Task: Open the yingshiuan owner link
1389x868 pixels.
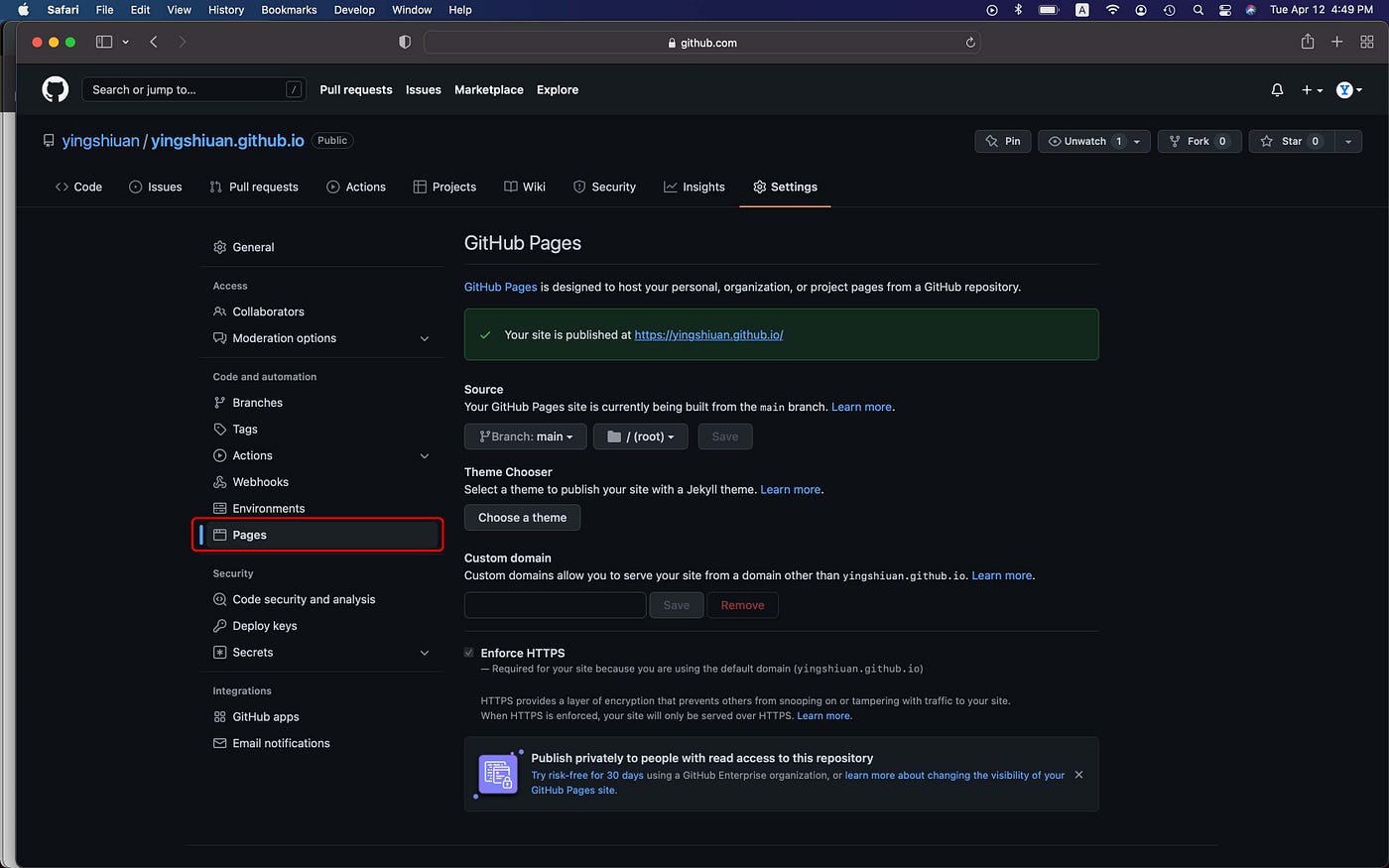Action: pyautogui.click(x=100, y=141)
